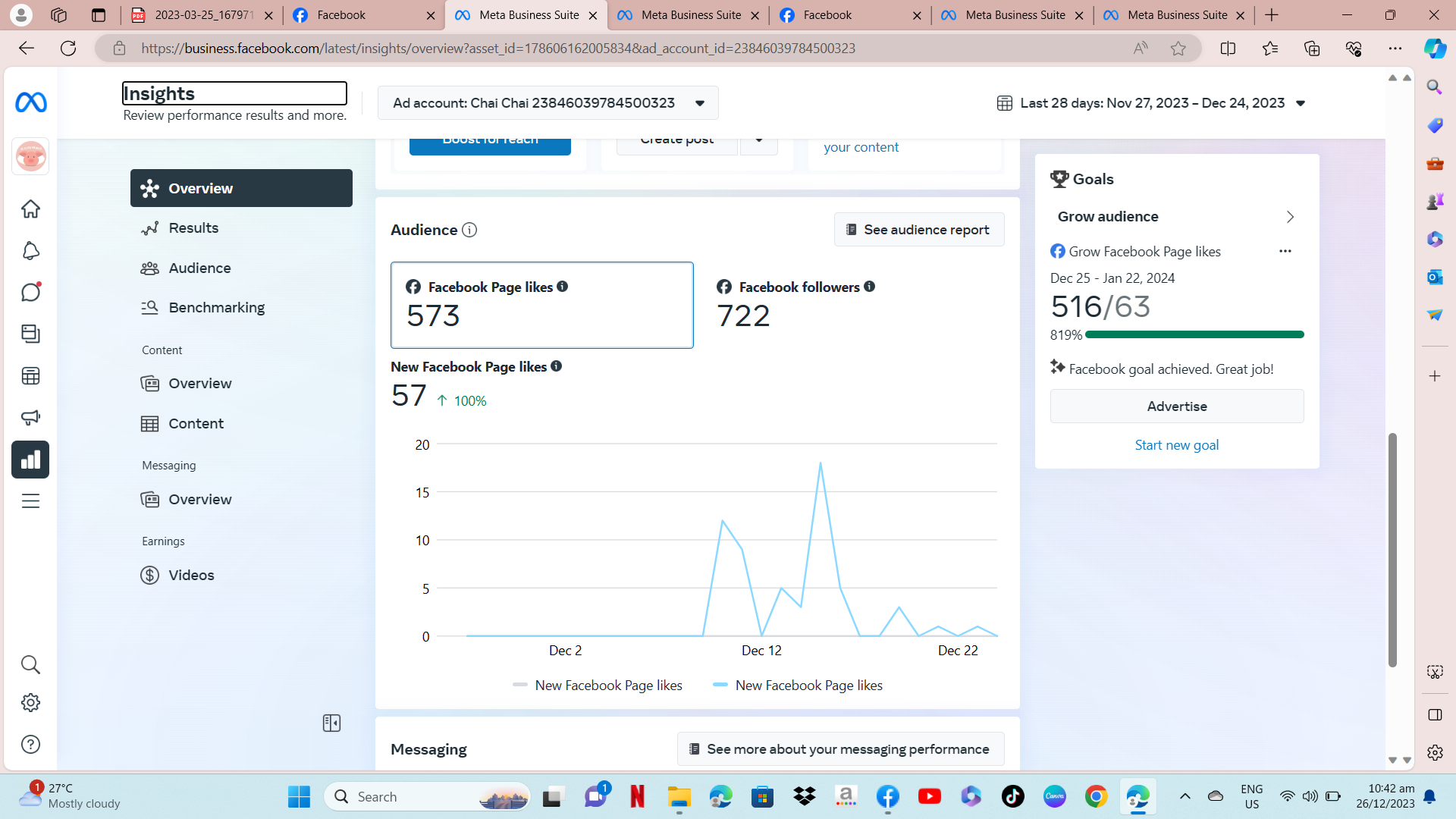The image size is (1456, 819).
Task: Open Overview under the Content section
Action: tap(241, 384)
